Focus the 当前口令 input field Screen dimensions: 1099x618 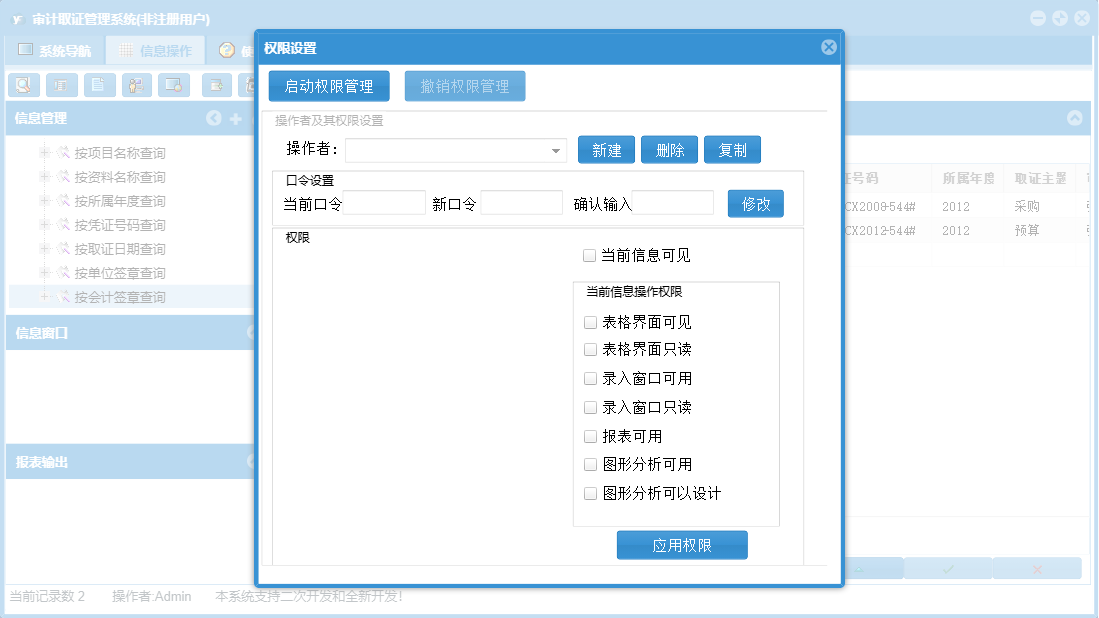(384, 203)
